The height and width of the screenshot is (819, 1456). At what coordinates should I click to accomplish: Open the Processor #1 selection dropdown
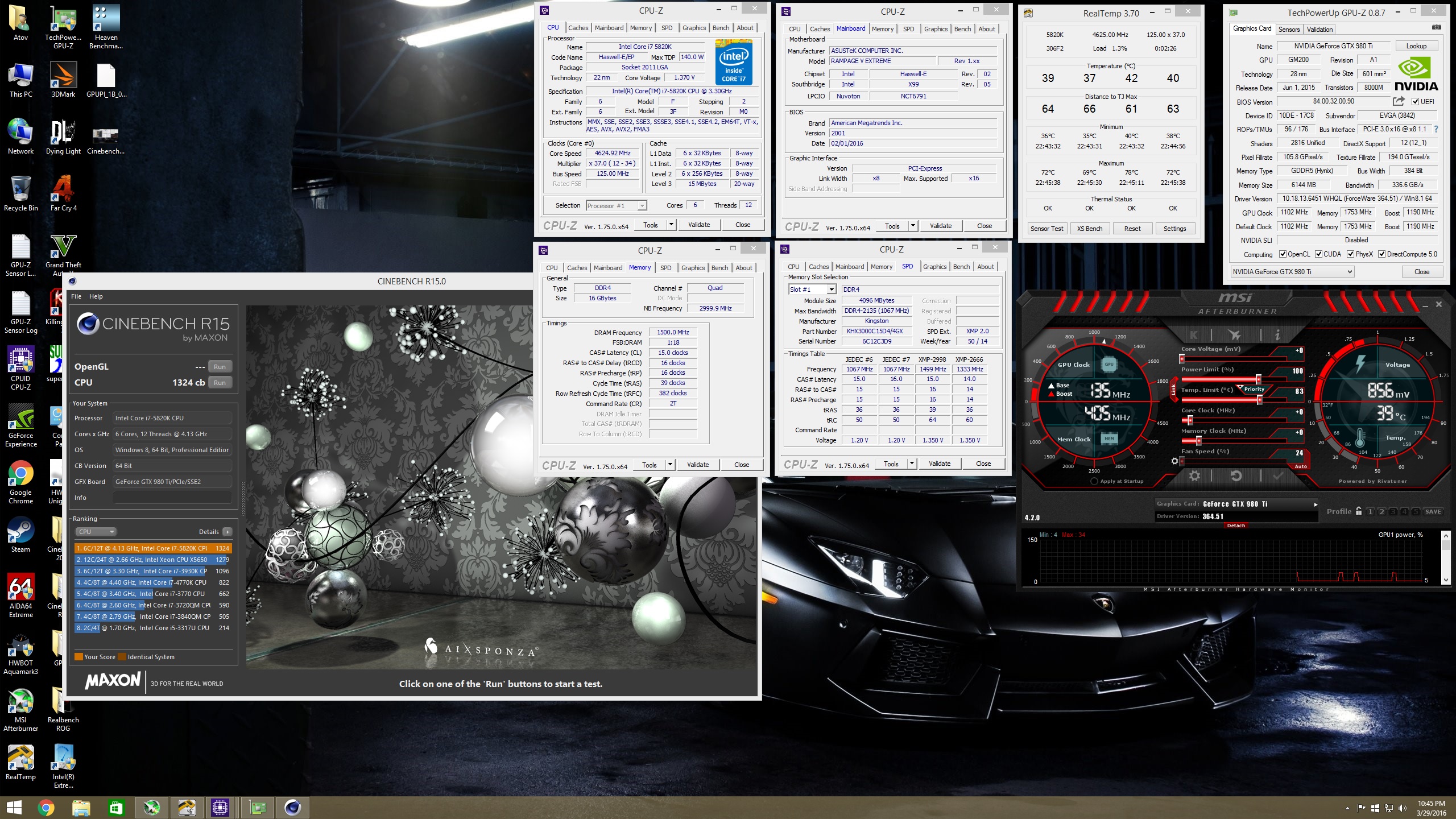[617, 206]
